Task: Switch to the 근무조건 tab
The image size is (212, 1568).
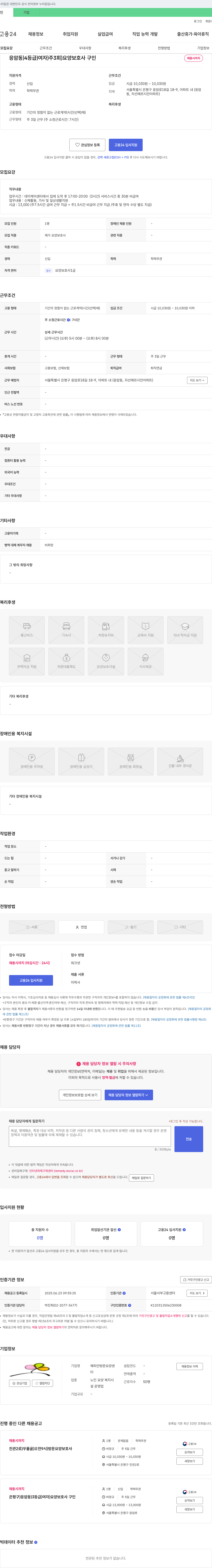Action: point(45,48)
